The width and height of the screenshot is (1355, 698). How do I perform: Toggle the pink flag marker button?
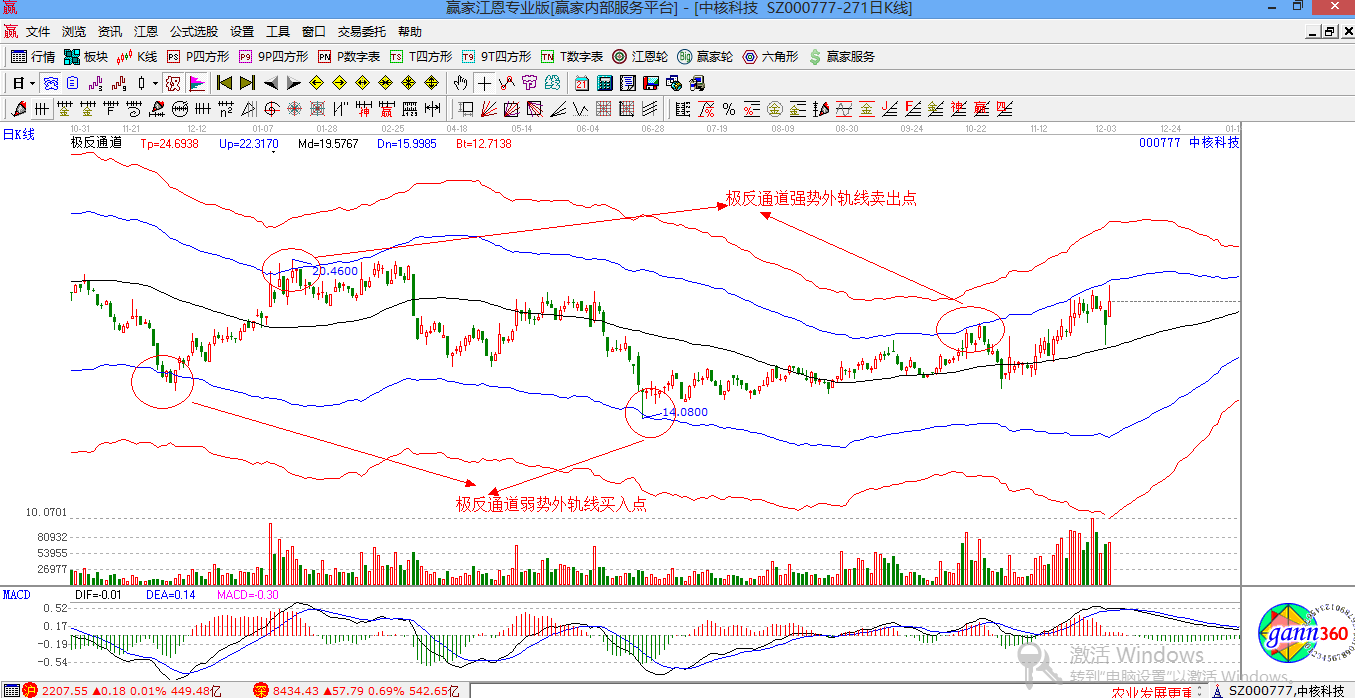click(x=197, y=83)
